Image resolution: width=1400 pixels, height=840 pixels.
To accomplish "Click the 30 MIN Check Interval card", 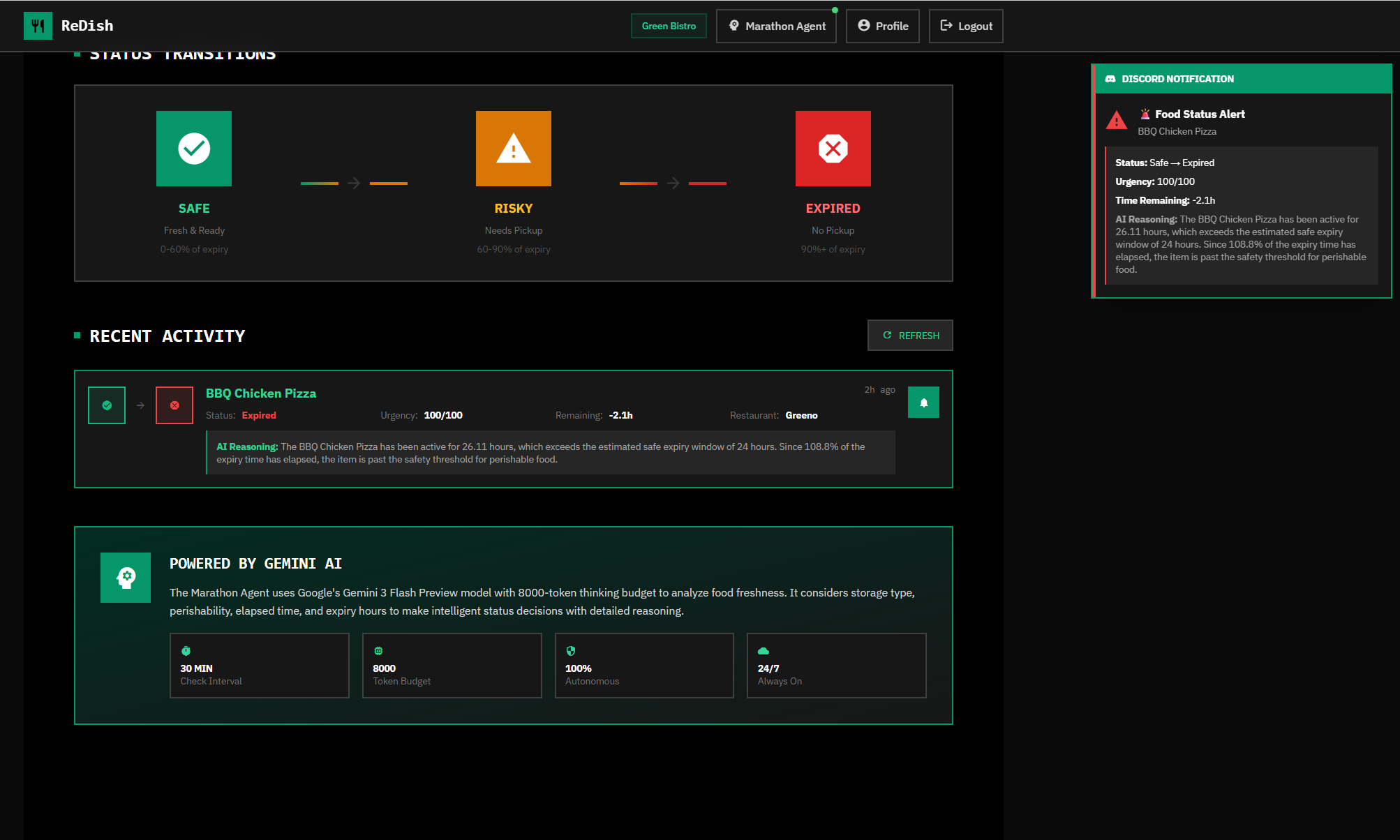I will tap(259, 666).
